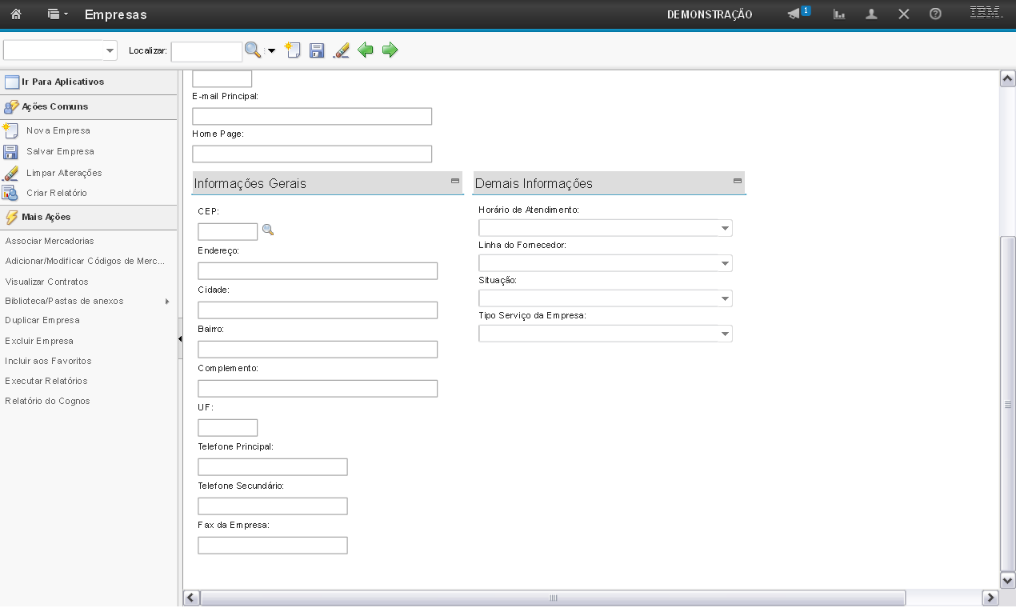The image size is (1016, 607).
Task: Go to previous record green arrow
Action: (x=366, y=50)
